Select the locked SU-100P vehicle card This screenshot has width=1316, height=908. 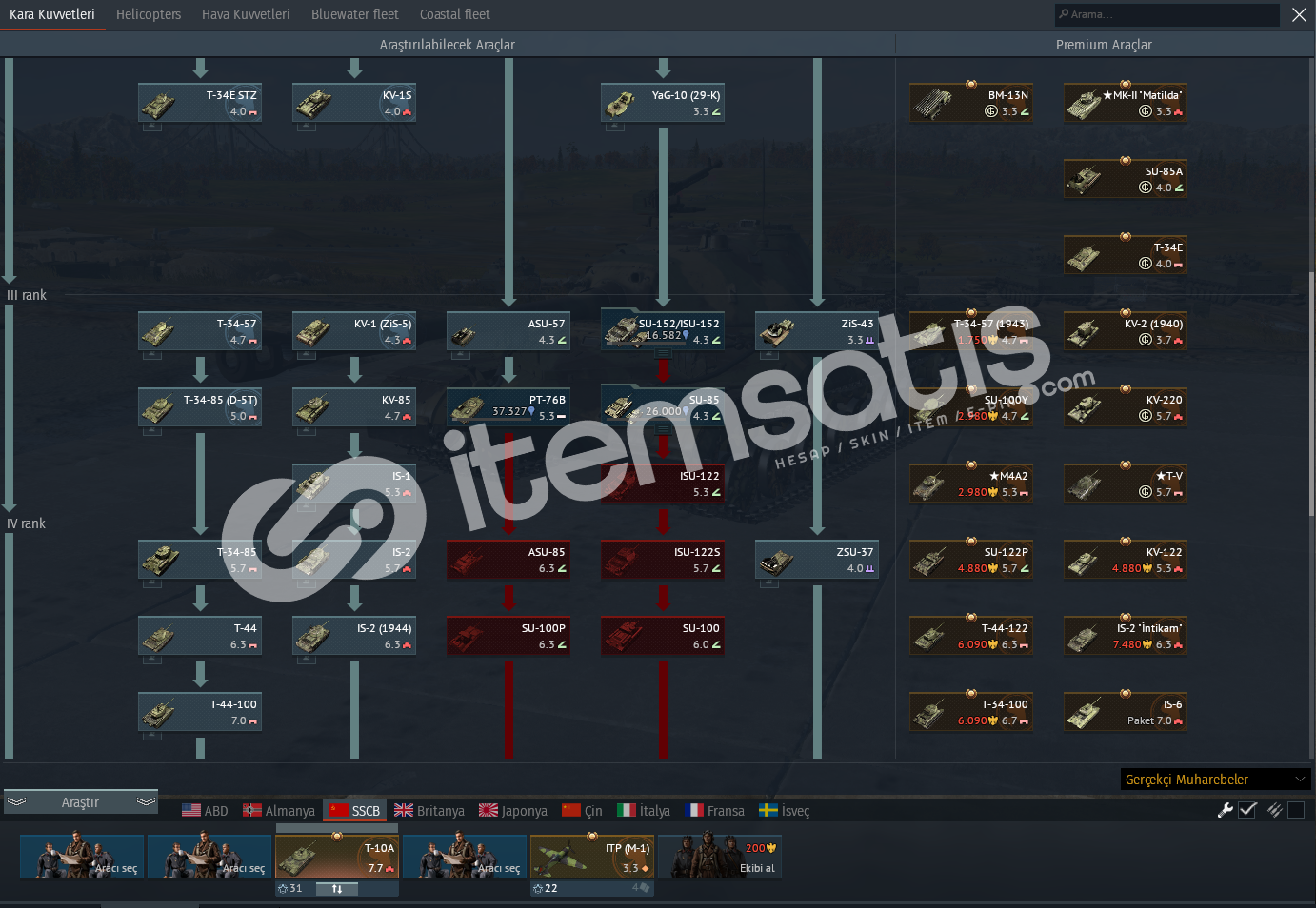click(508, 636)
